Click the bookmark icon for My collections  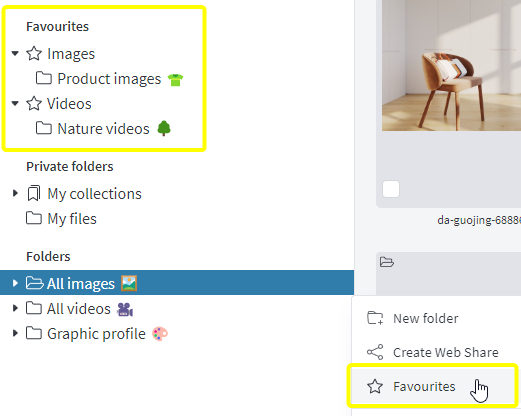(x=34, y=193)
